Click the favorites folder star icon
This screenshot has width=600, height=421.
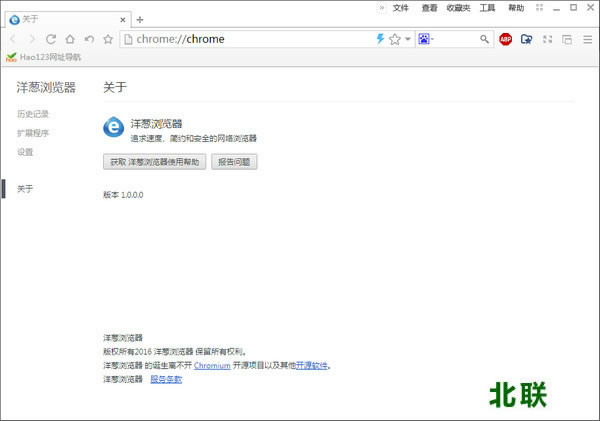pos(526,39)
